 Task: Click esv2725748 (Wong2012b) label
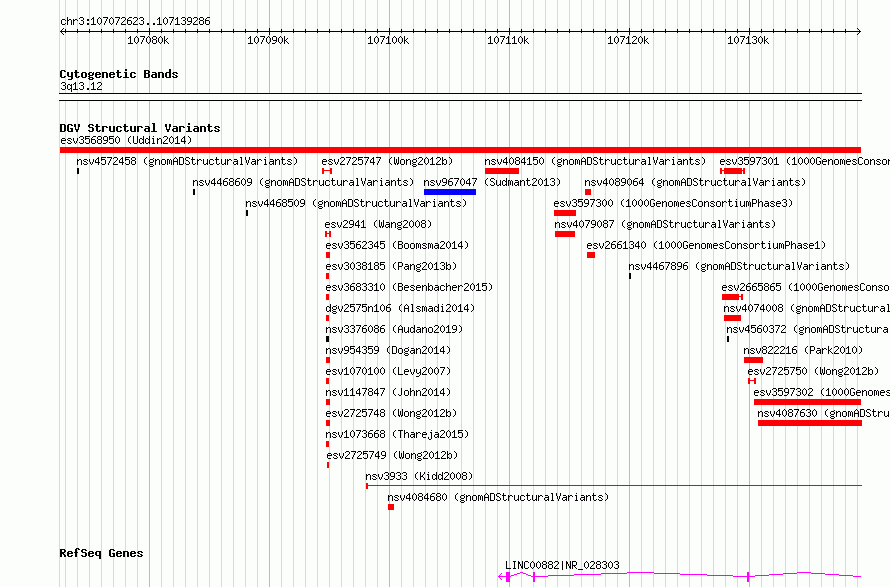[x=391, y=413]
